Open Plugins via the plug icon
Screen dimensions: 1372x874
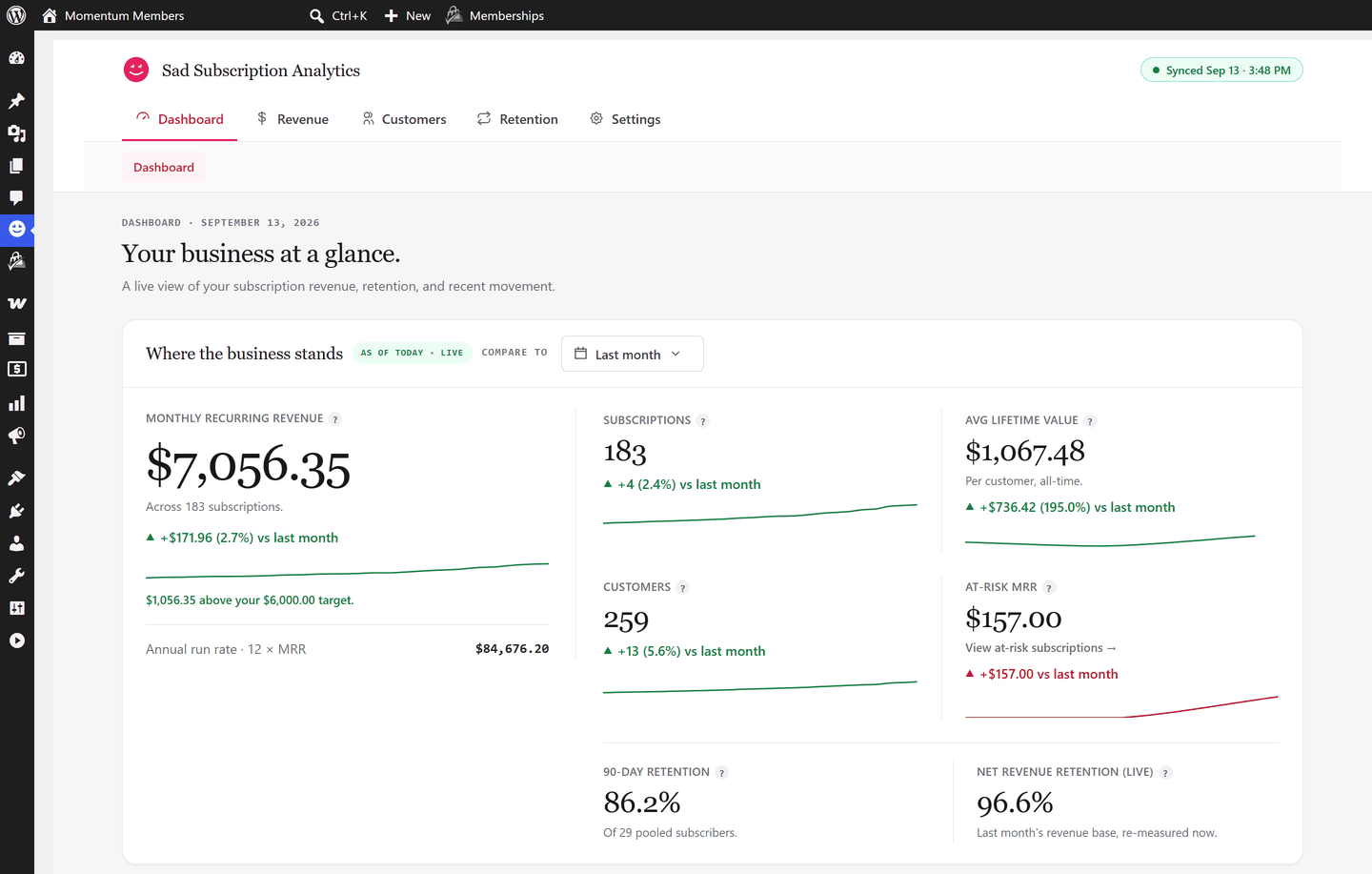[x=16, y=511]
